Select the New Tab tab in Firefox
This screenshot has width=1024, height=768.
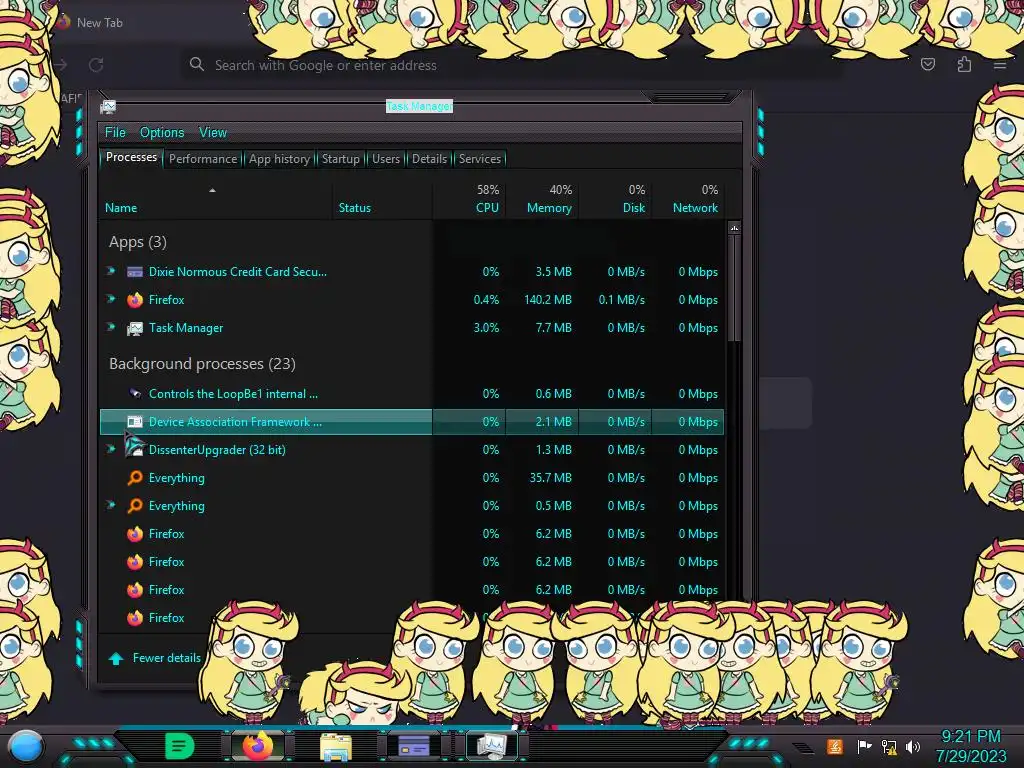99,22
